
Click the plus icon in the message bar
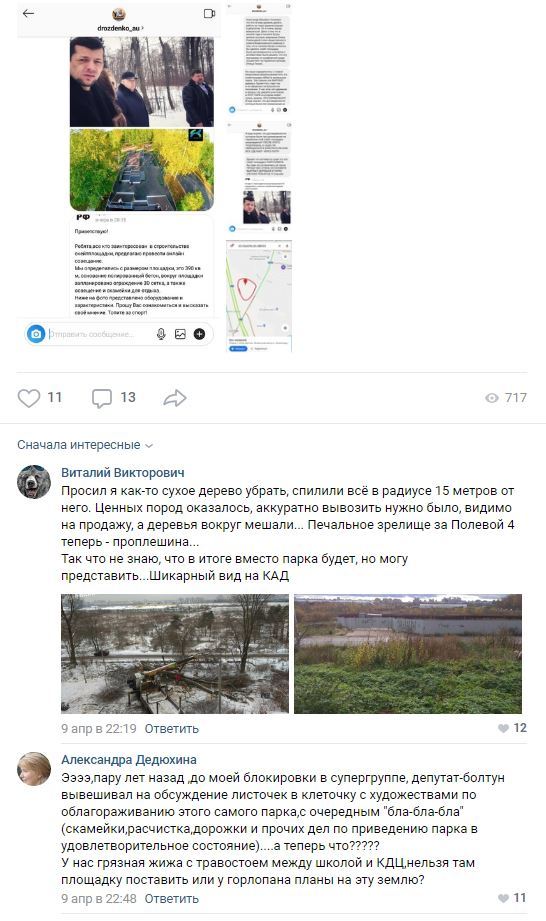200,334
